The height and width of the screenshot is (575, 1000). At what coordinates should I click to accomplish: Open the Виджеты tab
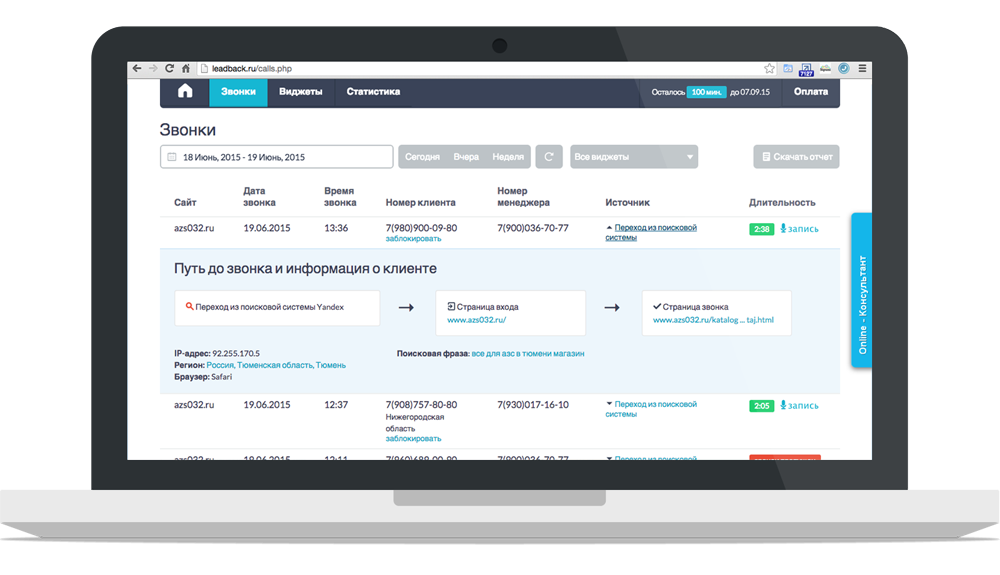tap(300, 92)
